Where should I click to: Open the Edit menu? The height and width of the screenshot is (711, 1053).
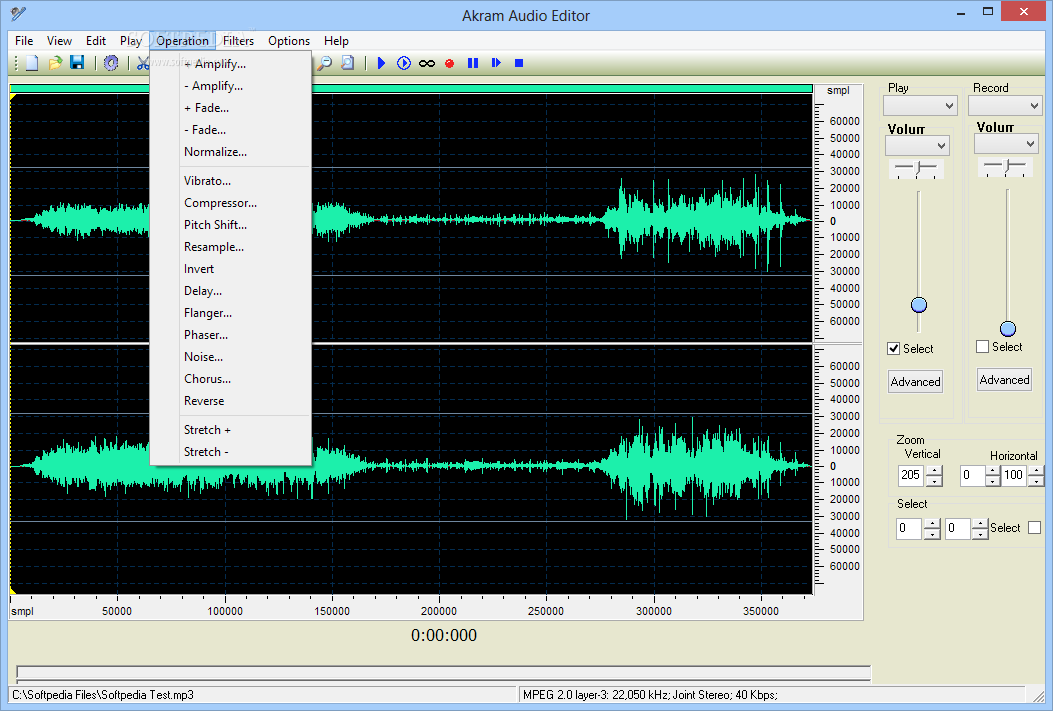pyautogui.click(x=95, y=41)
